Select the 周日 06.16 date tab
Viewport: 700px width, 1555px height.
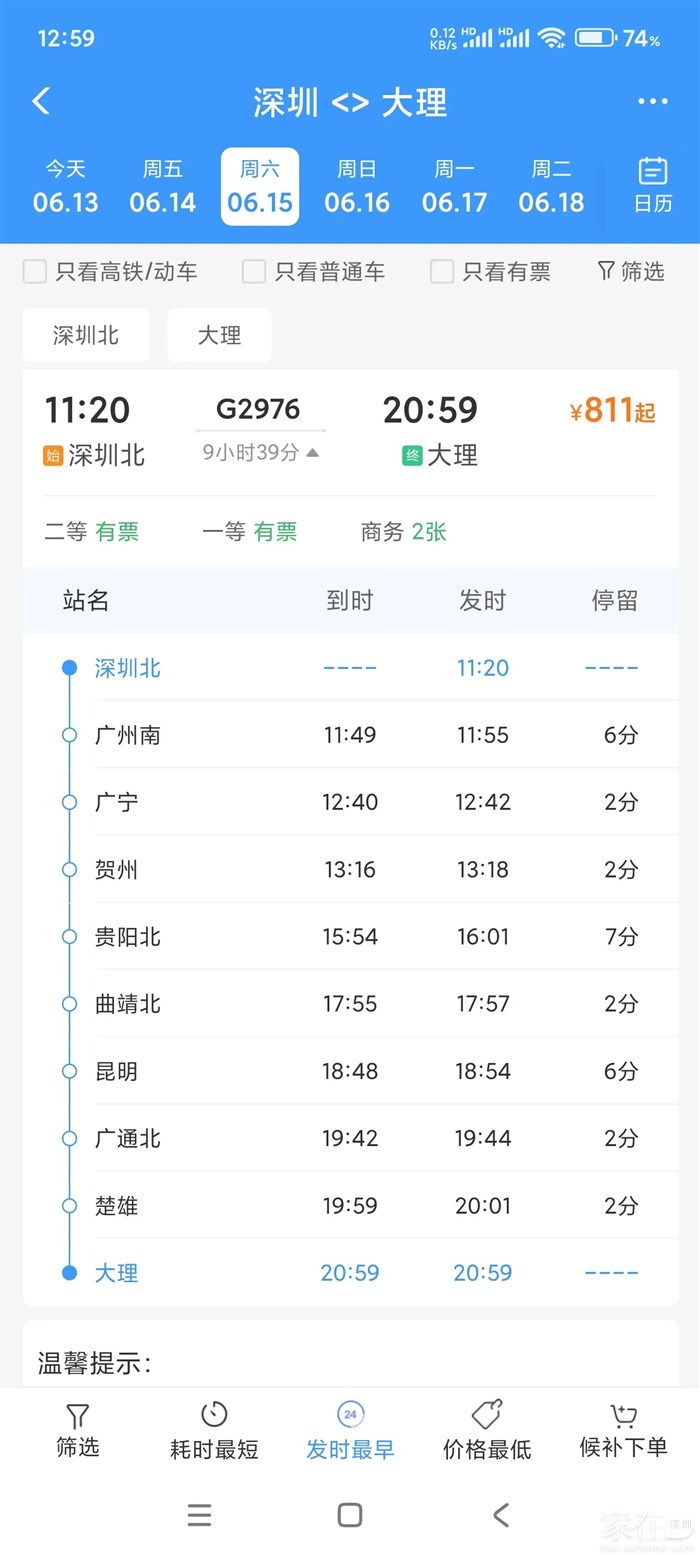357,187
